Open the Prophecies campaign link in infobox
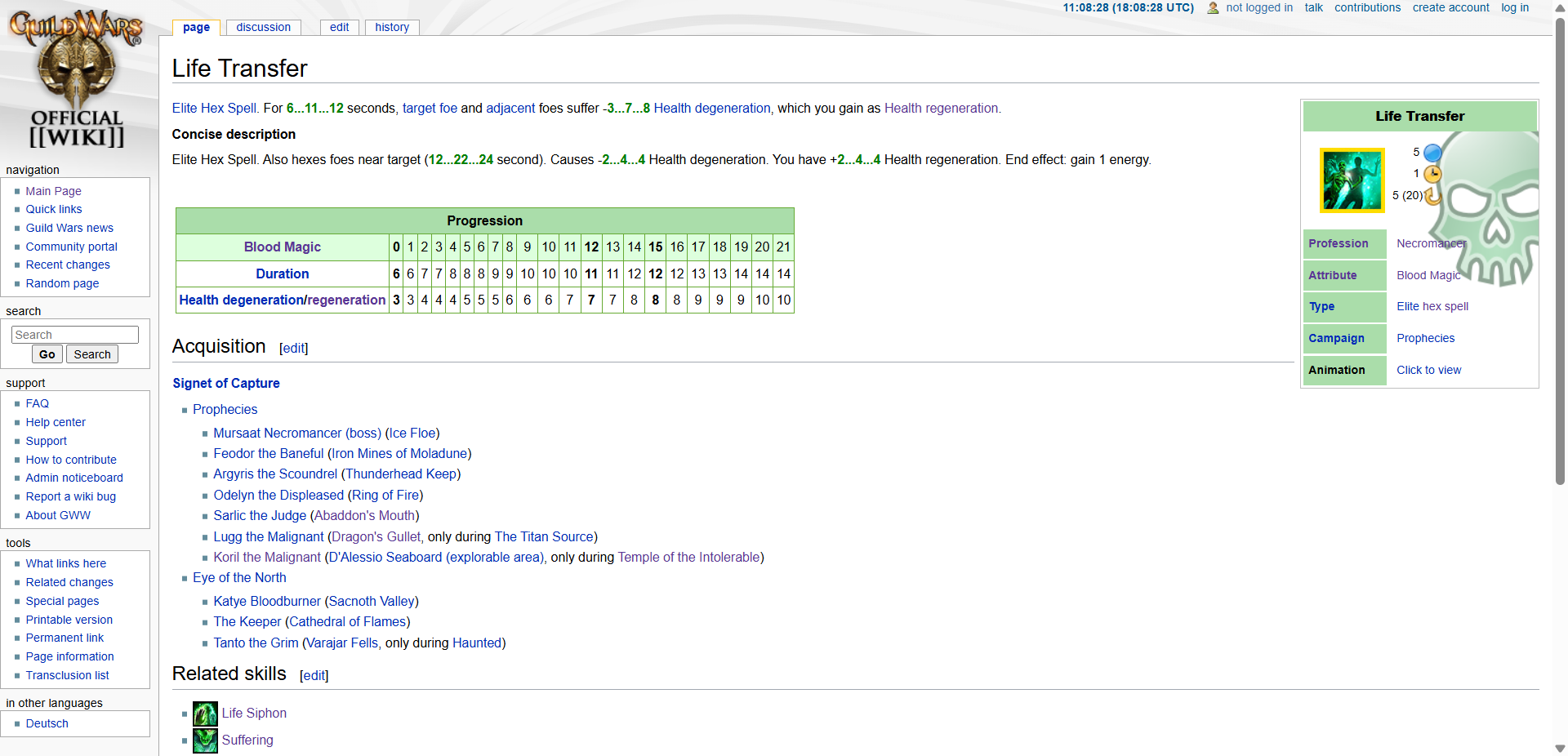This screenshot has height=756, width=1568. (x=1425, y=338)
